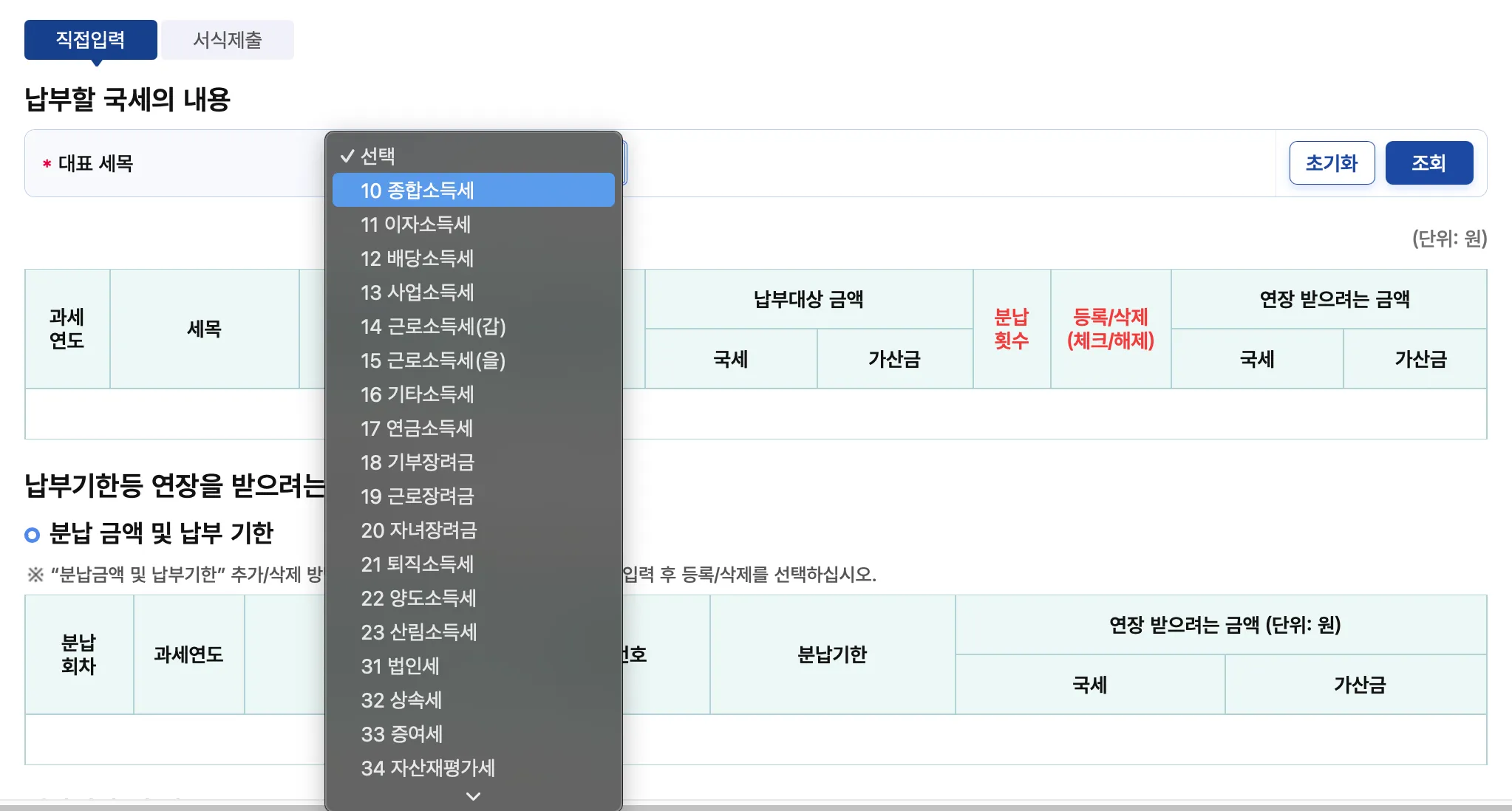This screenshot has width=1512, height=811.
Task: Click the 초기화 reset button
Action: click(x=1331, y=162)
